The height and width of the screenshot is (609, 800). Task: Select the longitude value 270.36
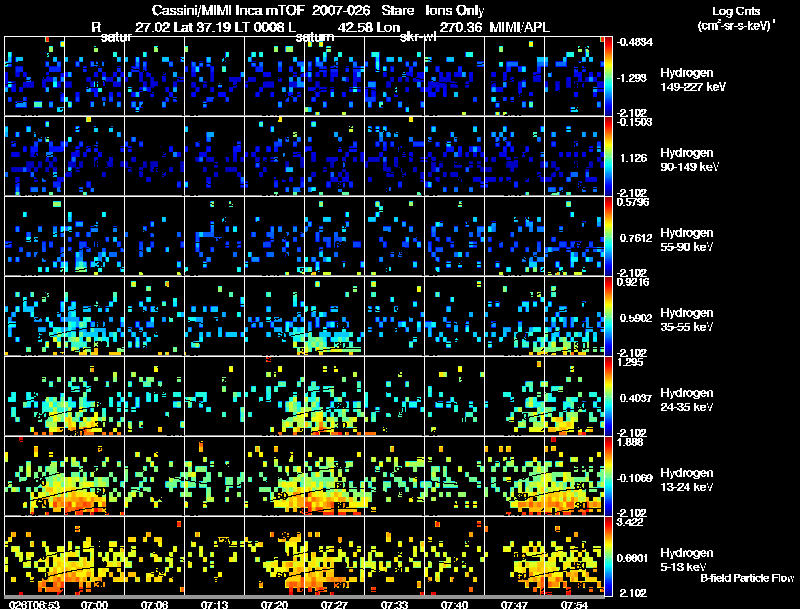click(461, 27)
